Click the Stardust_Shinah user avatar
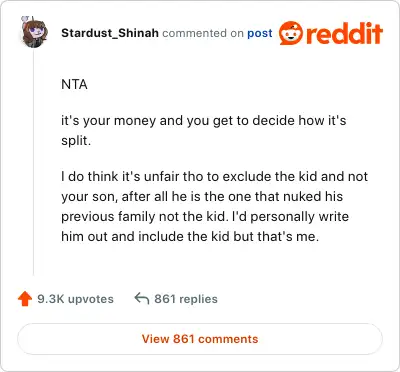The image size is (400, 372). [x=34, y=32]
